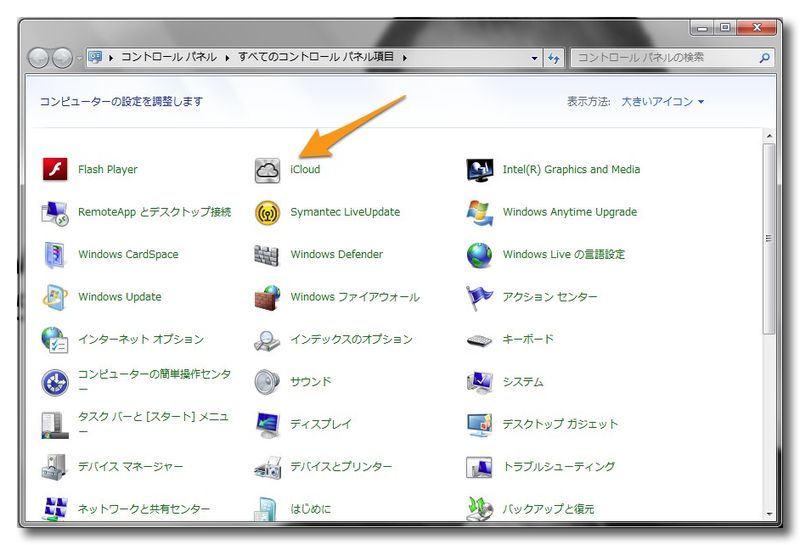Open デスクトップ ガジェット icon
Image resolution: width=800 pixels, height=545 pixels.
coord(480,425)
